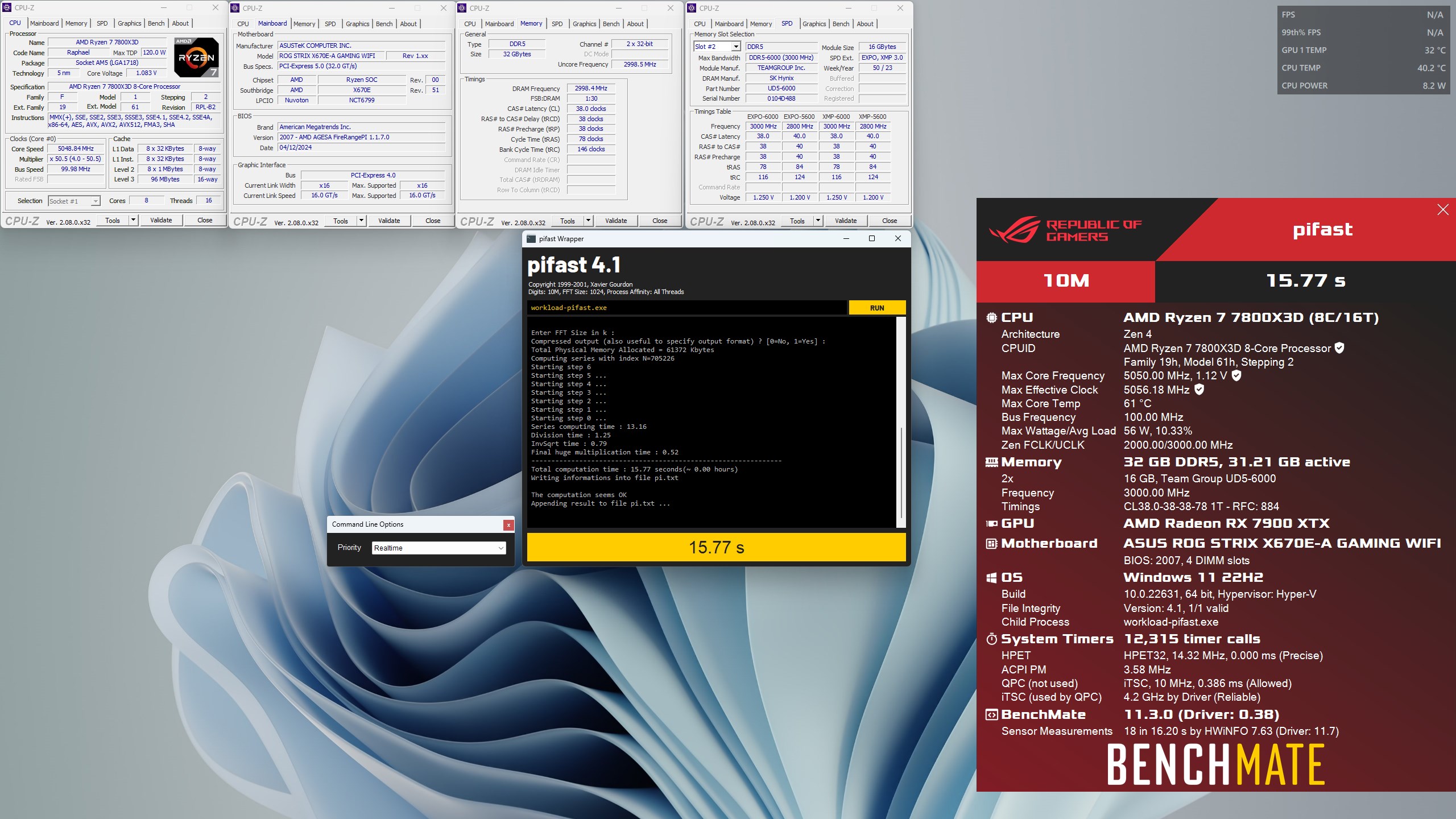The height and width of the screenshot is (819, 1456).
Task: Close the Command Line Options dialog
Action: pos(508,525)
